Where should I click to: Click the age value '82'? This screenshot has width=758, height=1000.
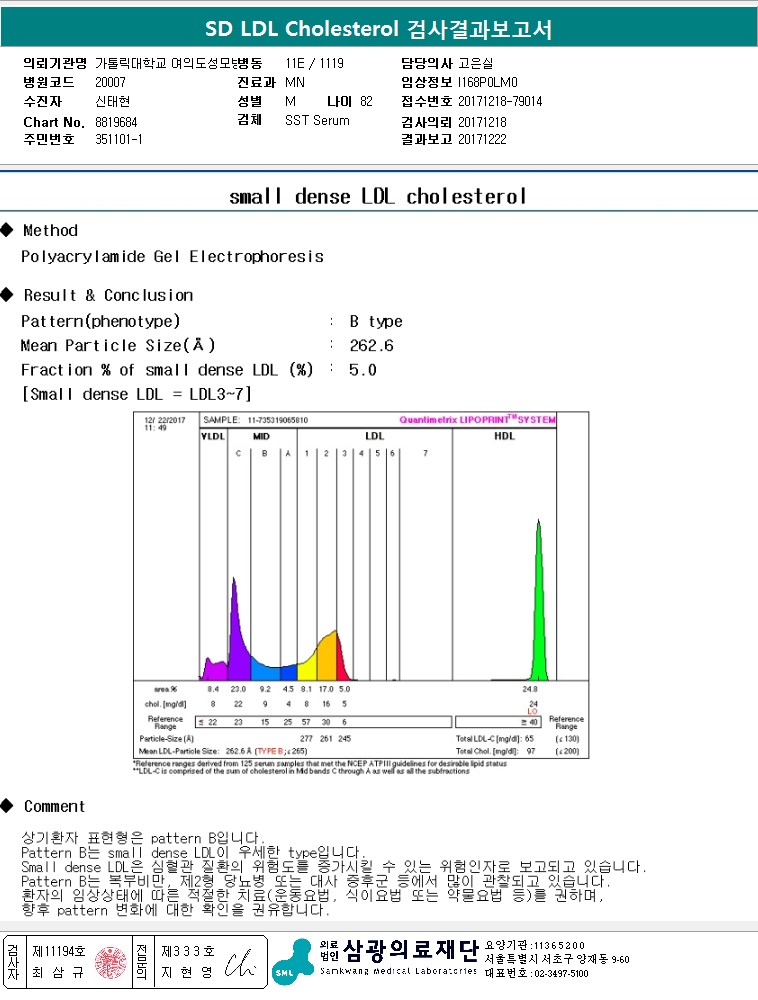point(366,101)
